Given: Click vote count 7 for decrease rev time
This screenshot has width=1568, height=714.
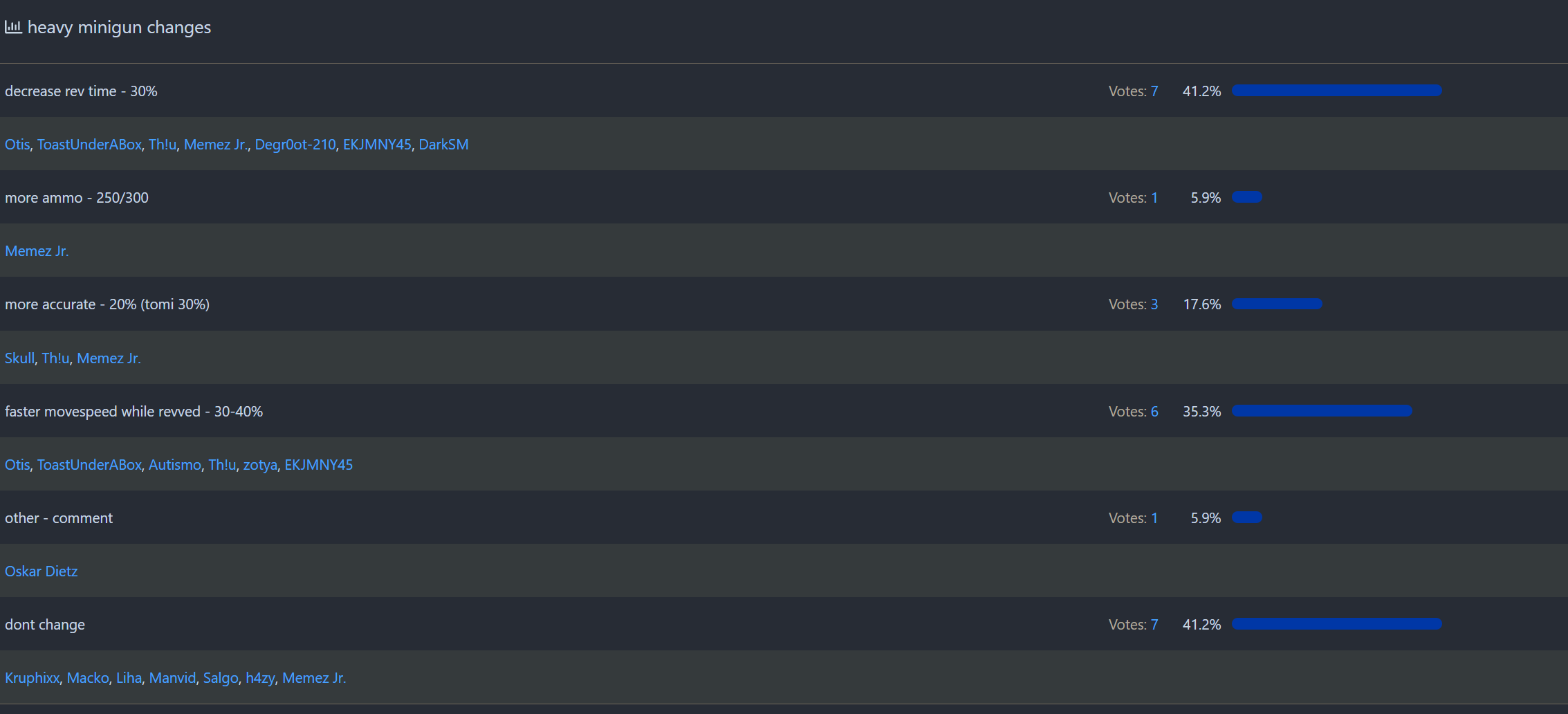Looking at the screenshot, I should pyautogui.click(x=1154, y=91).
